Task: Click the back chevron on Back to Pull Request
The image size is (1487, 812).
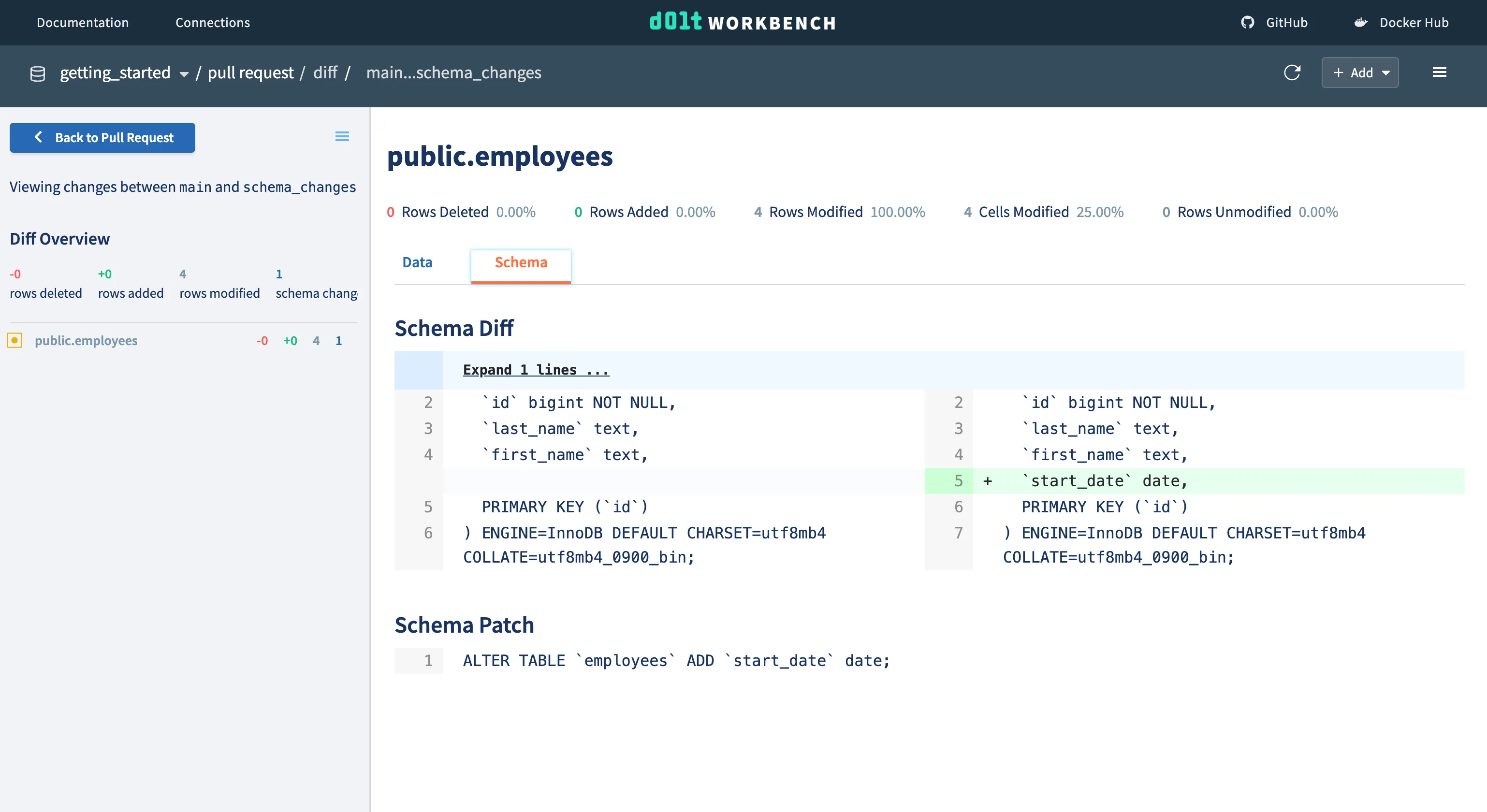Action: point(38,137)
